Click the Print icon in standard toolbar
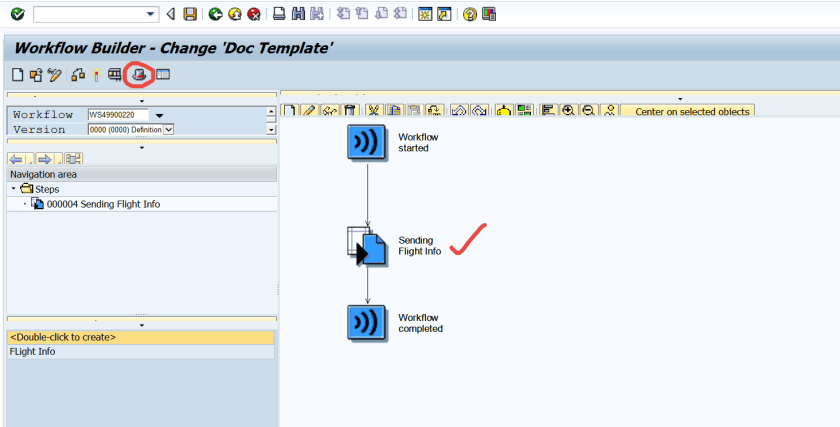This screenshot has height=427, width=840. point(279,14)
